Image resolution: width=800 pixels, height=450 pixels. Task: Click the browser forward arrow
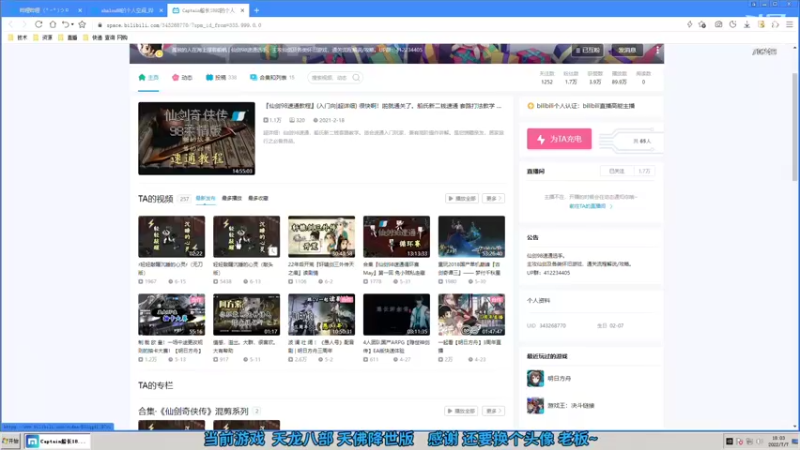tap(24, 24)
